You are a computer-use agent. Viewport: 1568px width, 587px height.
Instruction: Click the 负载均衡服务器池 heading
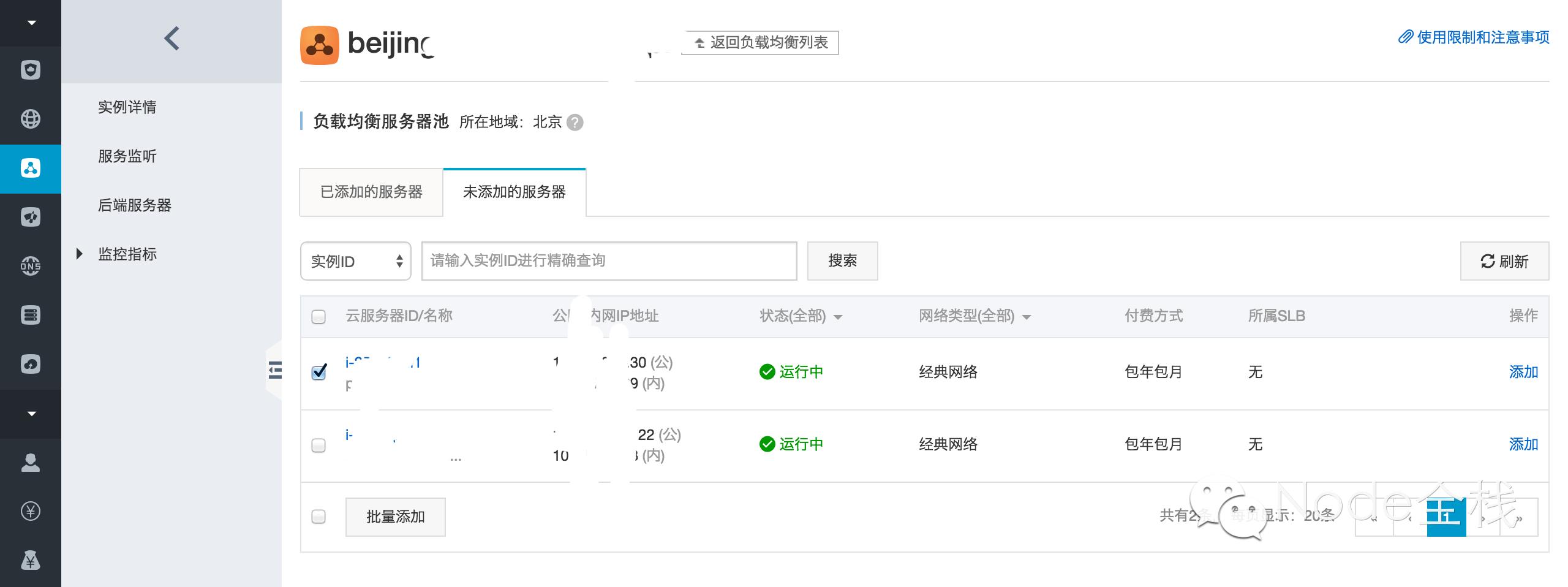(x=381, y=121)
